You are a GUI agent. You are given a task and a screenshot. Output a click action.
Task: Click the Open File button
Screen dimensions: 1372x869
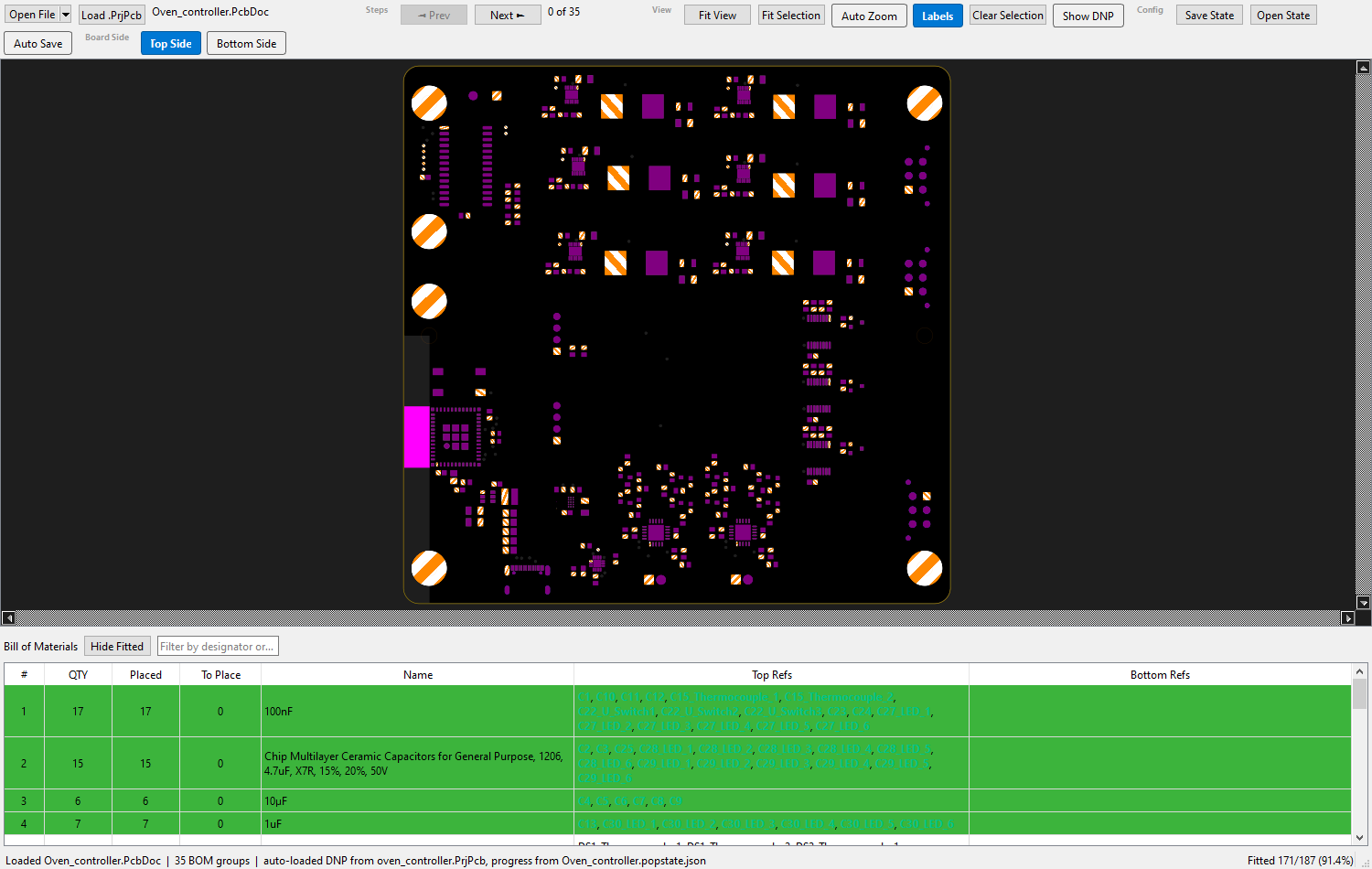(x=33, y=15)
